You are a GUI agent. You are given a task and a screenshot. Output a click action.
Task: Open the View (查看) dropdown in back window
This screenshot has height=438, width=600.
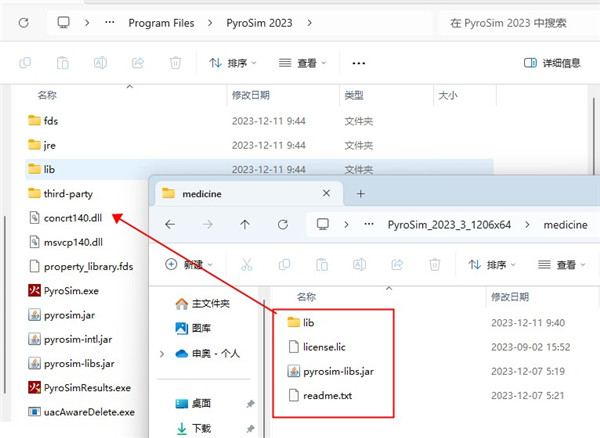point(302,63)
